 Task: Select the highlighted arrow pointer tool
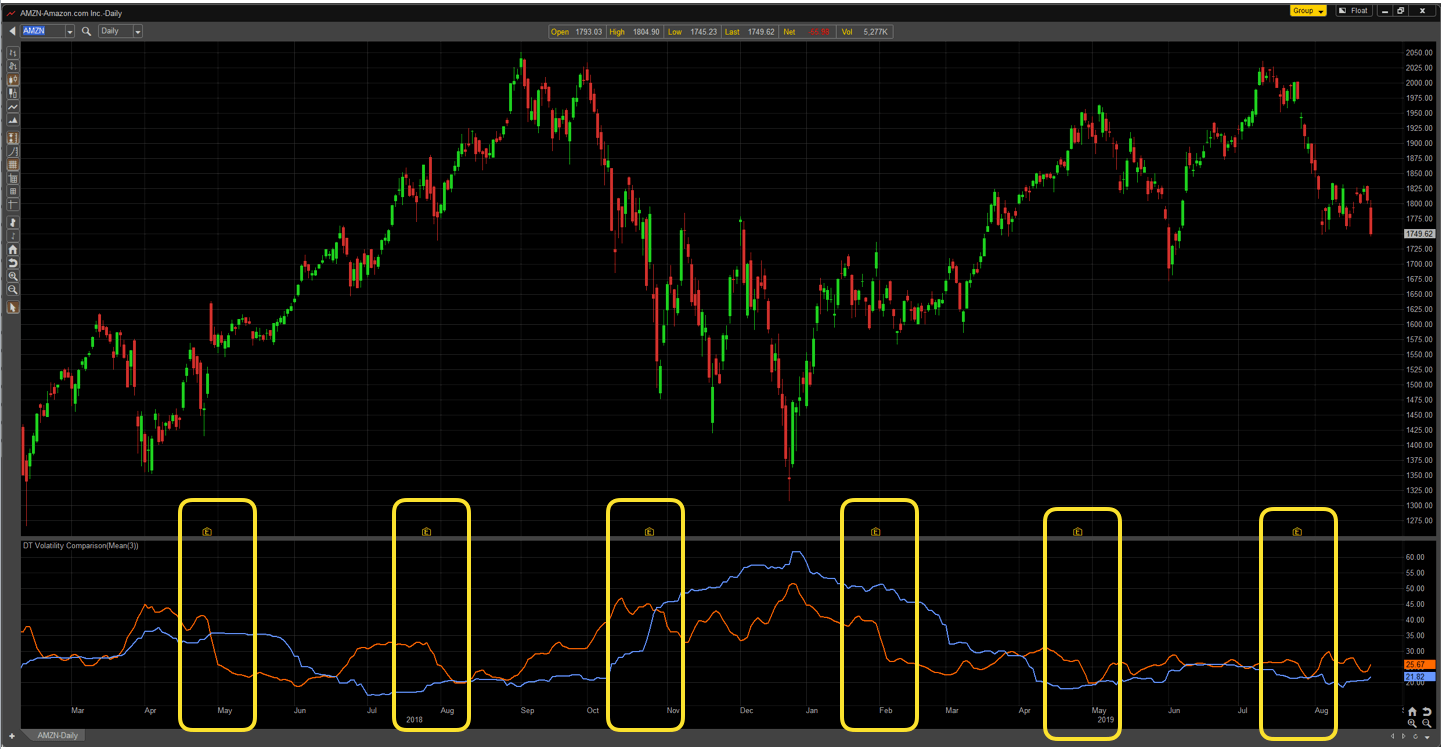[13, 307]
